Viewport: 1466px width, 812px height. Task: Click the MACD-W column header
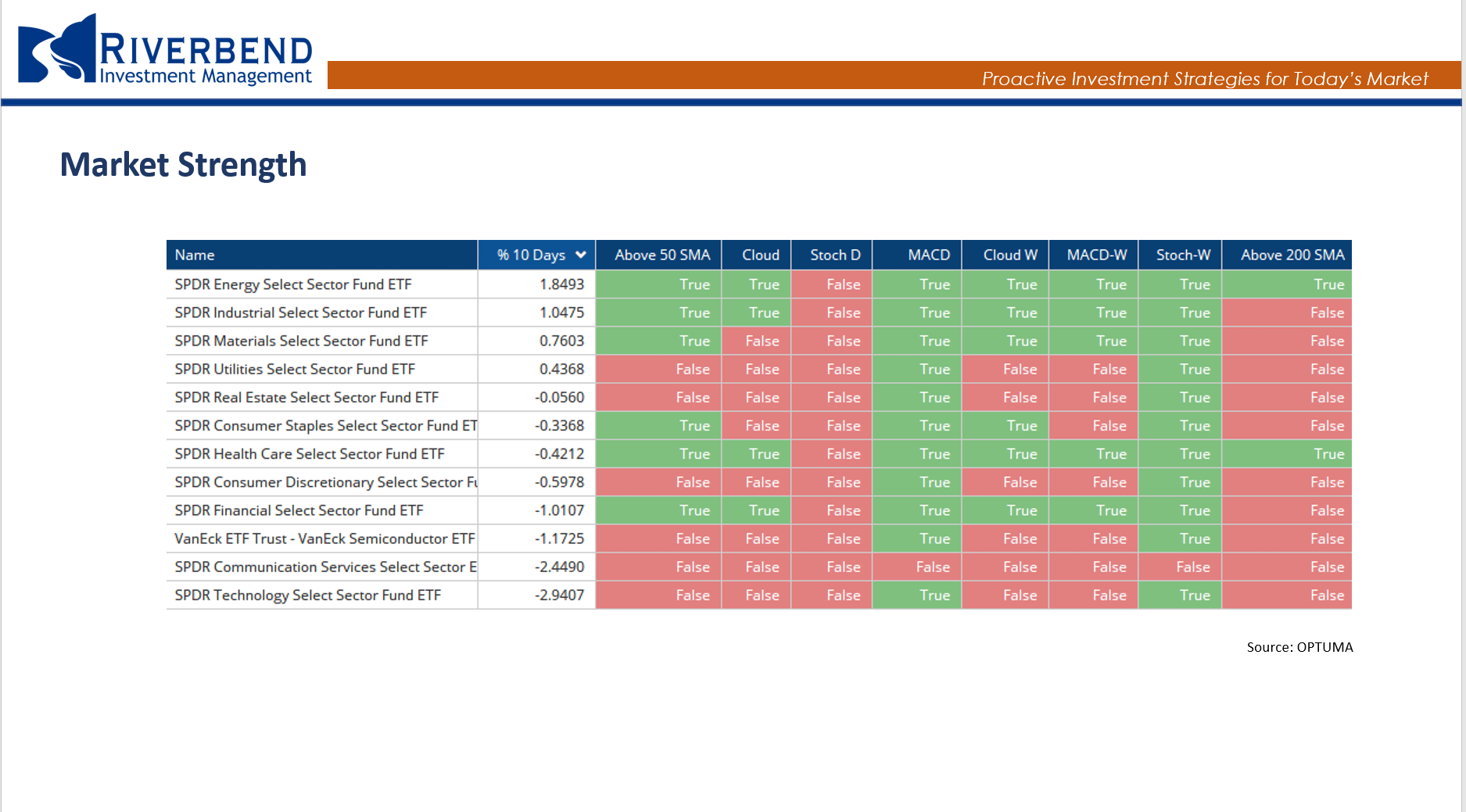[1094, 255]
